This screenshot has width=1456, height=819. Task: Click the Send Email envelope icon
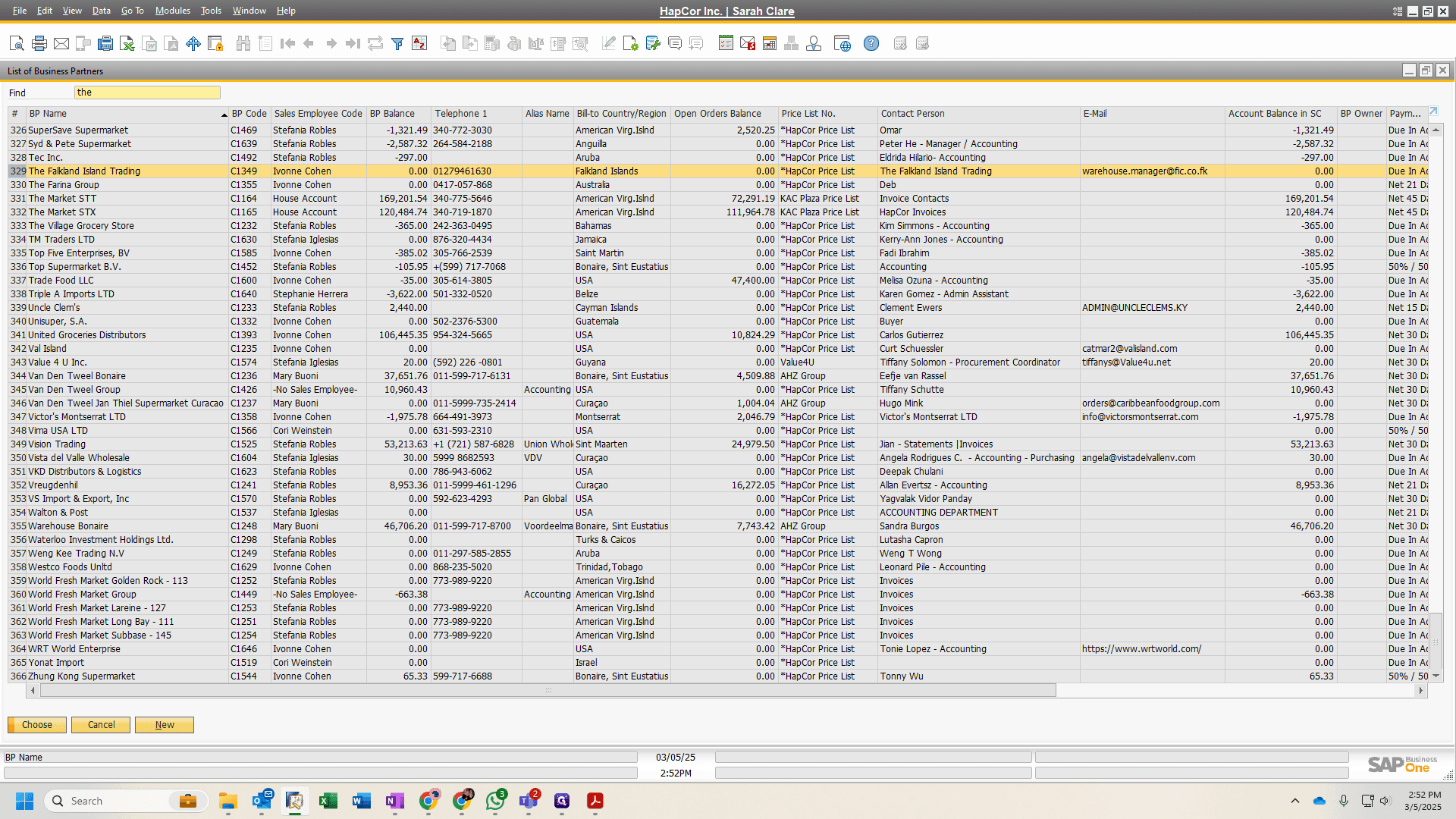tap(61, 43)
